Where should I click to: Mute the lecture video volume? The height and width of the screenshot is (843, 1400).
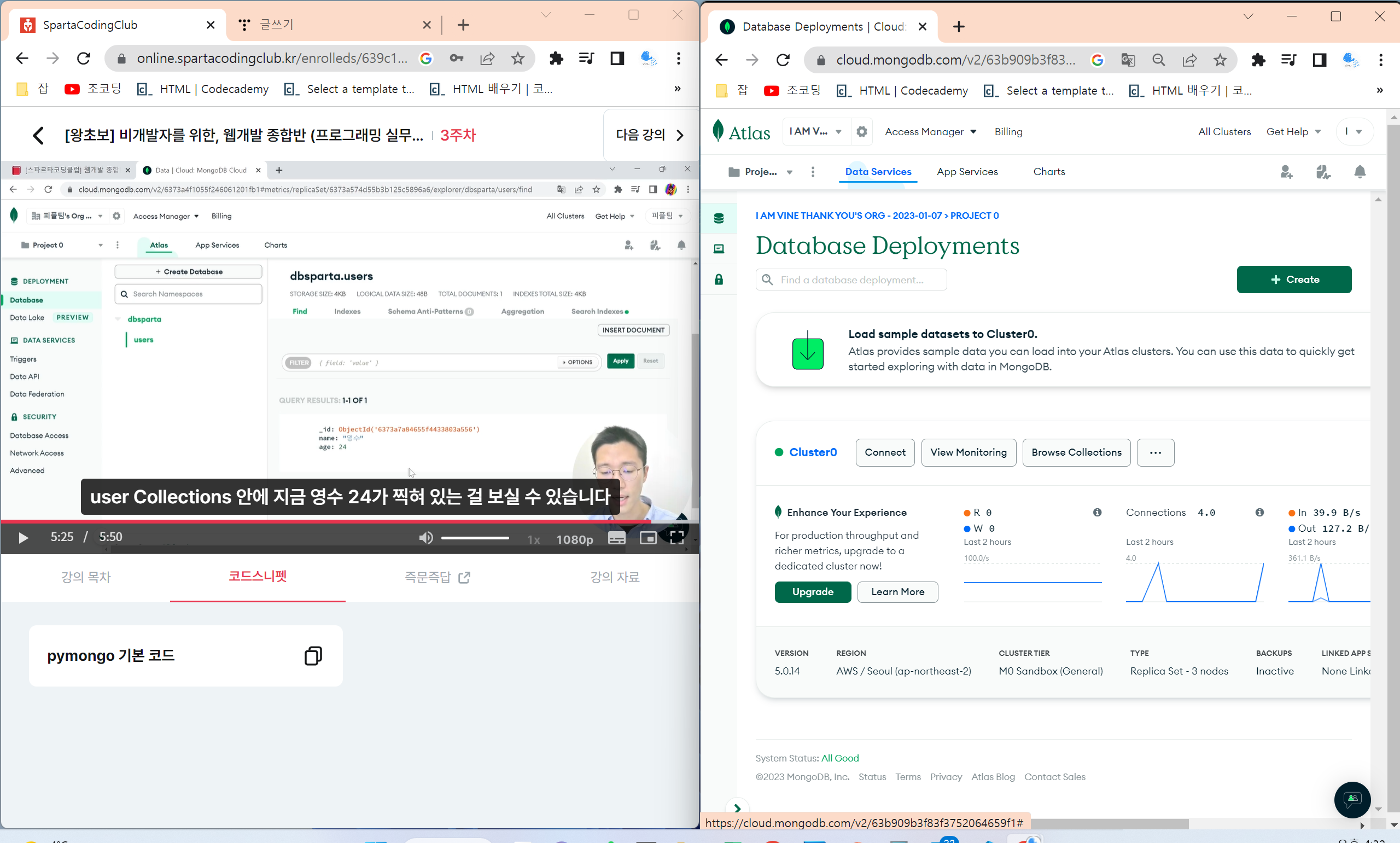pyautogui.click(x=426, y=537)
